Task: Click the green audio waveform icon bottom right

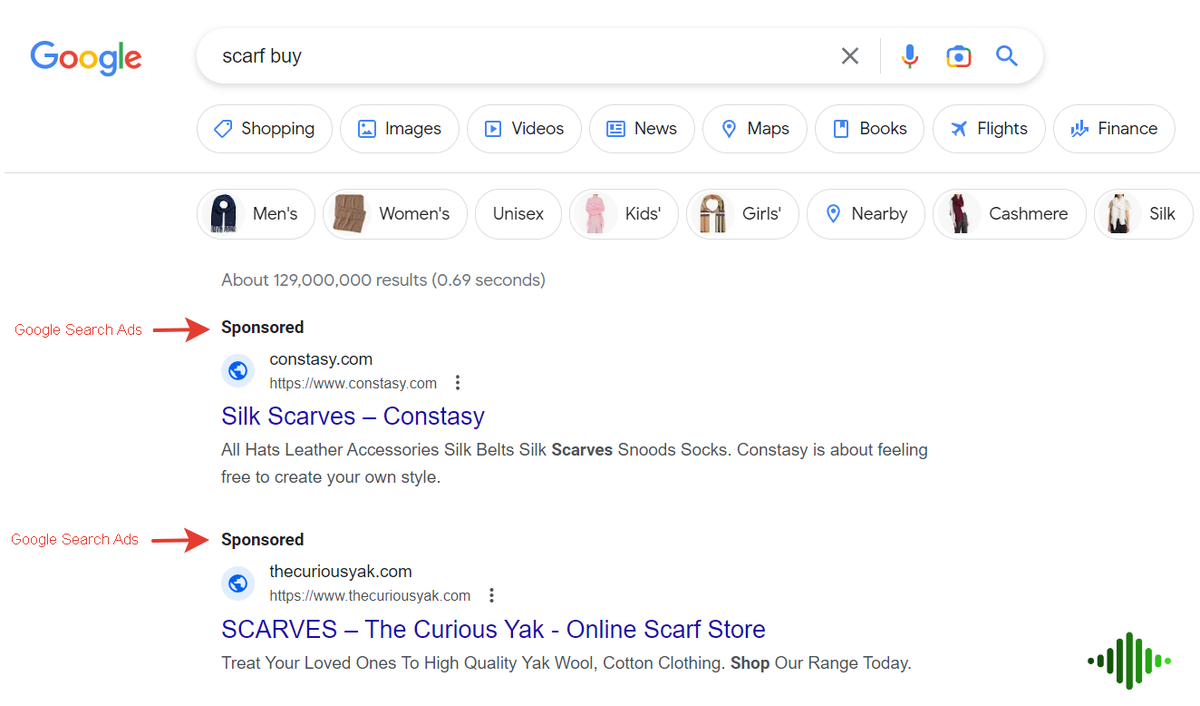Action: (x=1128, y=660)
